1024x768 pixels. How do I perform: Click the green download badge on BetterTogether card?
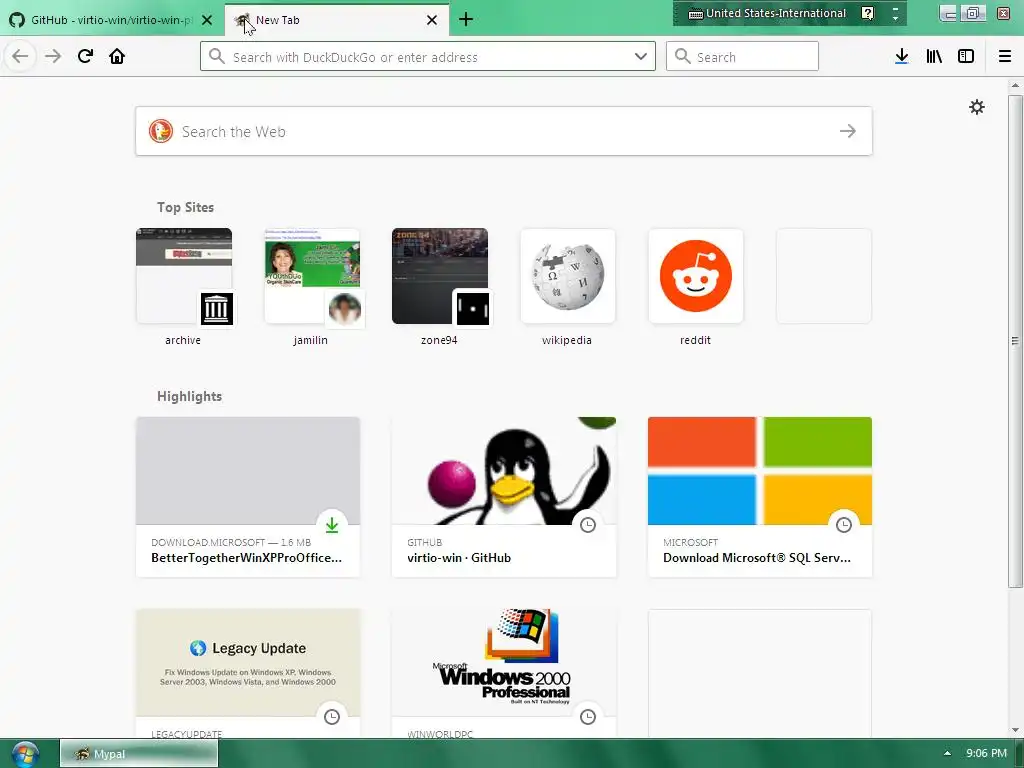coord(332,524)
